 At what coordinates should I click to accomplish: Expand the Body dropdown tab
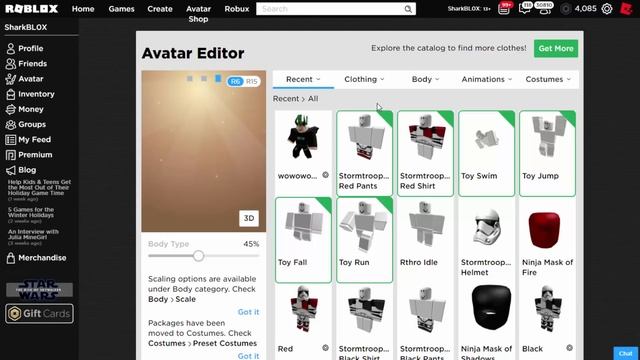pyautogui.click(x=425, y=79)
